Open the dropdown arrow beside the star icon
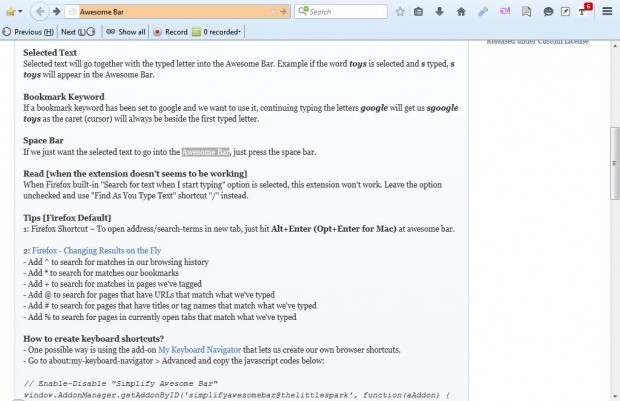The width and height of the screenshot is (620, 401). [20, 12]
